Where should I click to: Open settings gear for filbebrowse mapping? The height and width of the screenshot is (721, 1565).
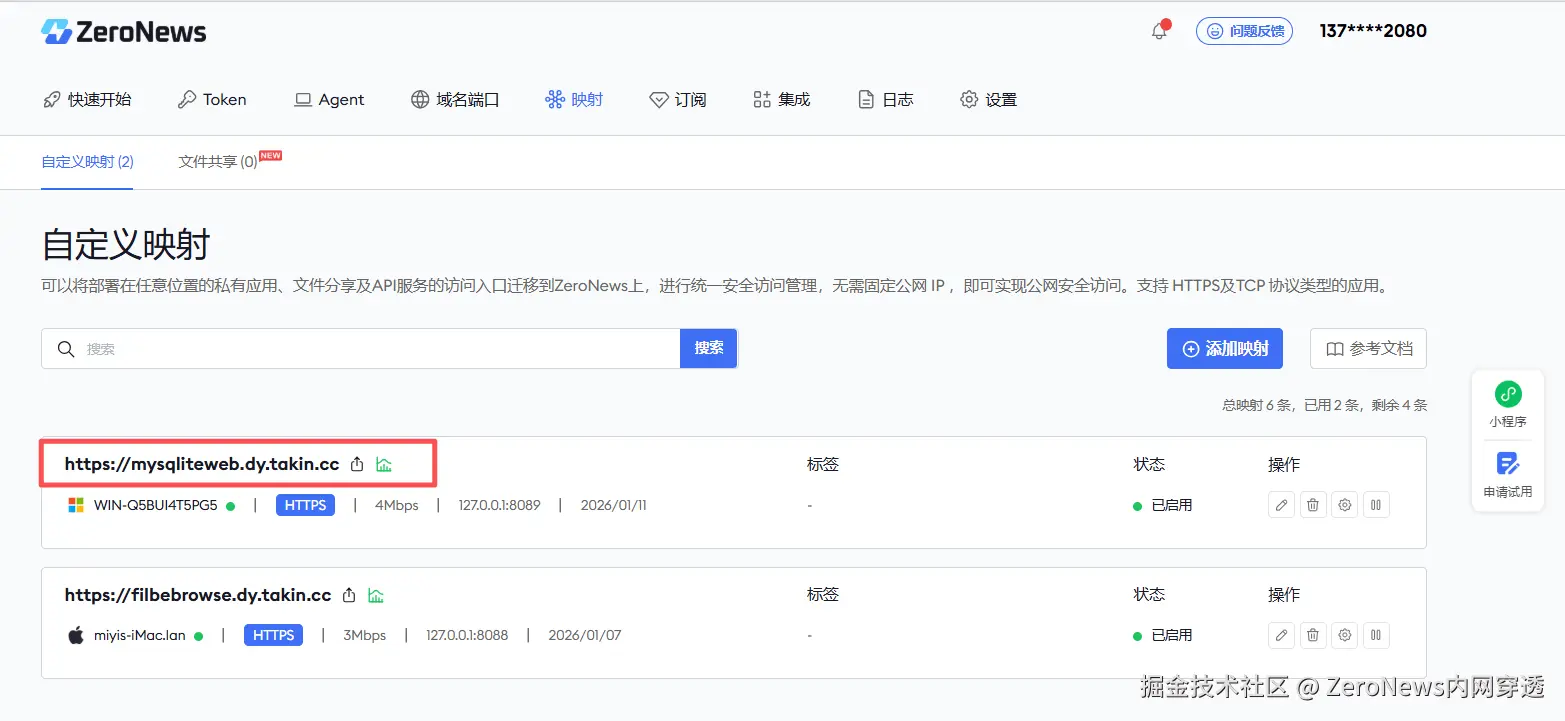tap(1345, 635)
